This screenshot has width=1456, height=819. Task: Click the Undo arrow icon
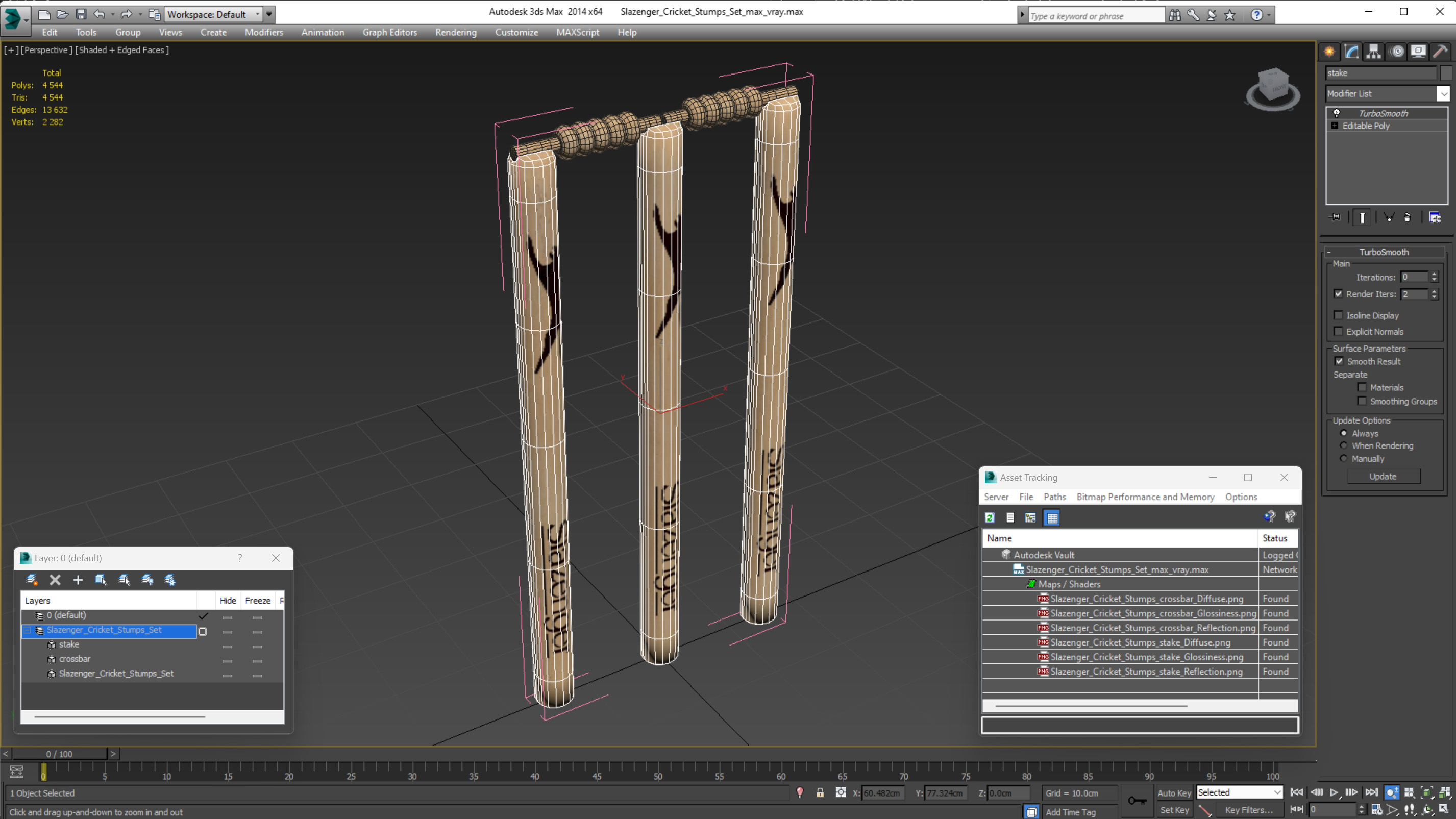click(99, 14)
